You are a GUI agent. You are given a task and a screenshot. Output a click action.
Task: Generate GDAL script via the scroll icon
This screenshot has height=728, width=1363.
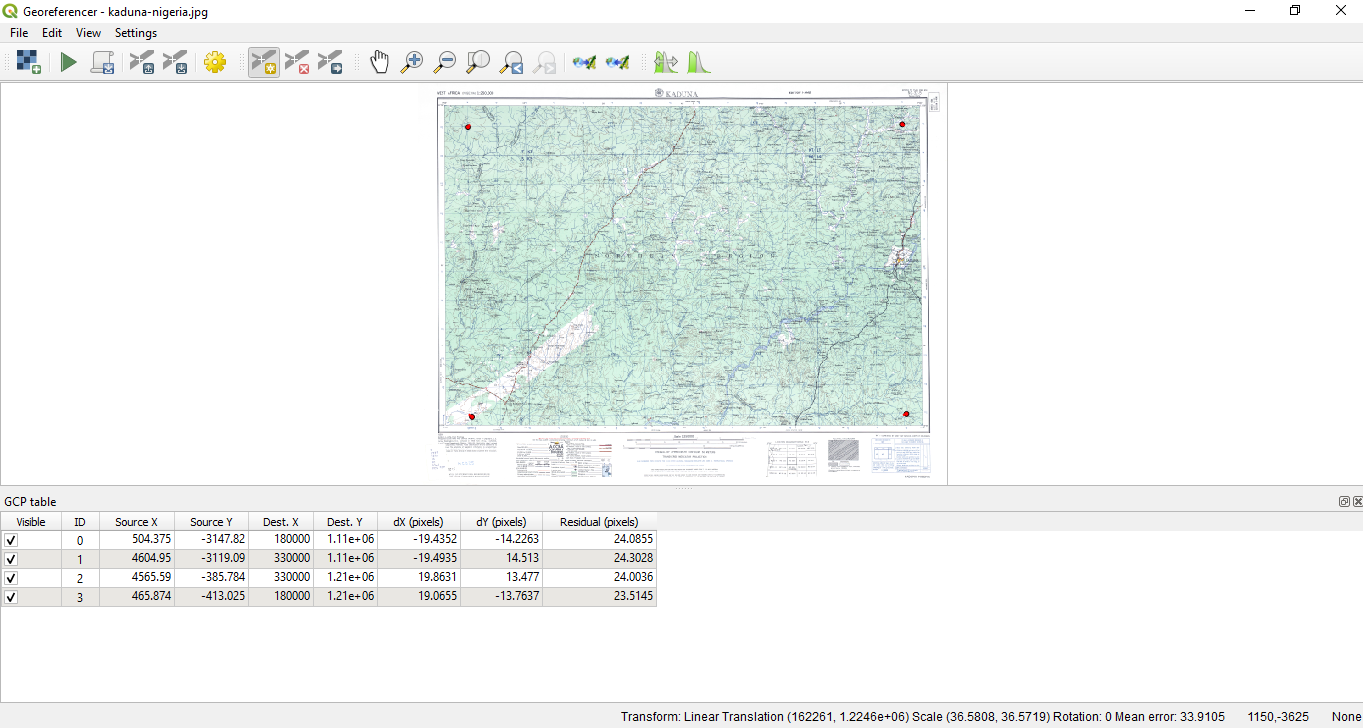pyautogui.click(x=102, y=62)
